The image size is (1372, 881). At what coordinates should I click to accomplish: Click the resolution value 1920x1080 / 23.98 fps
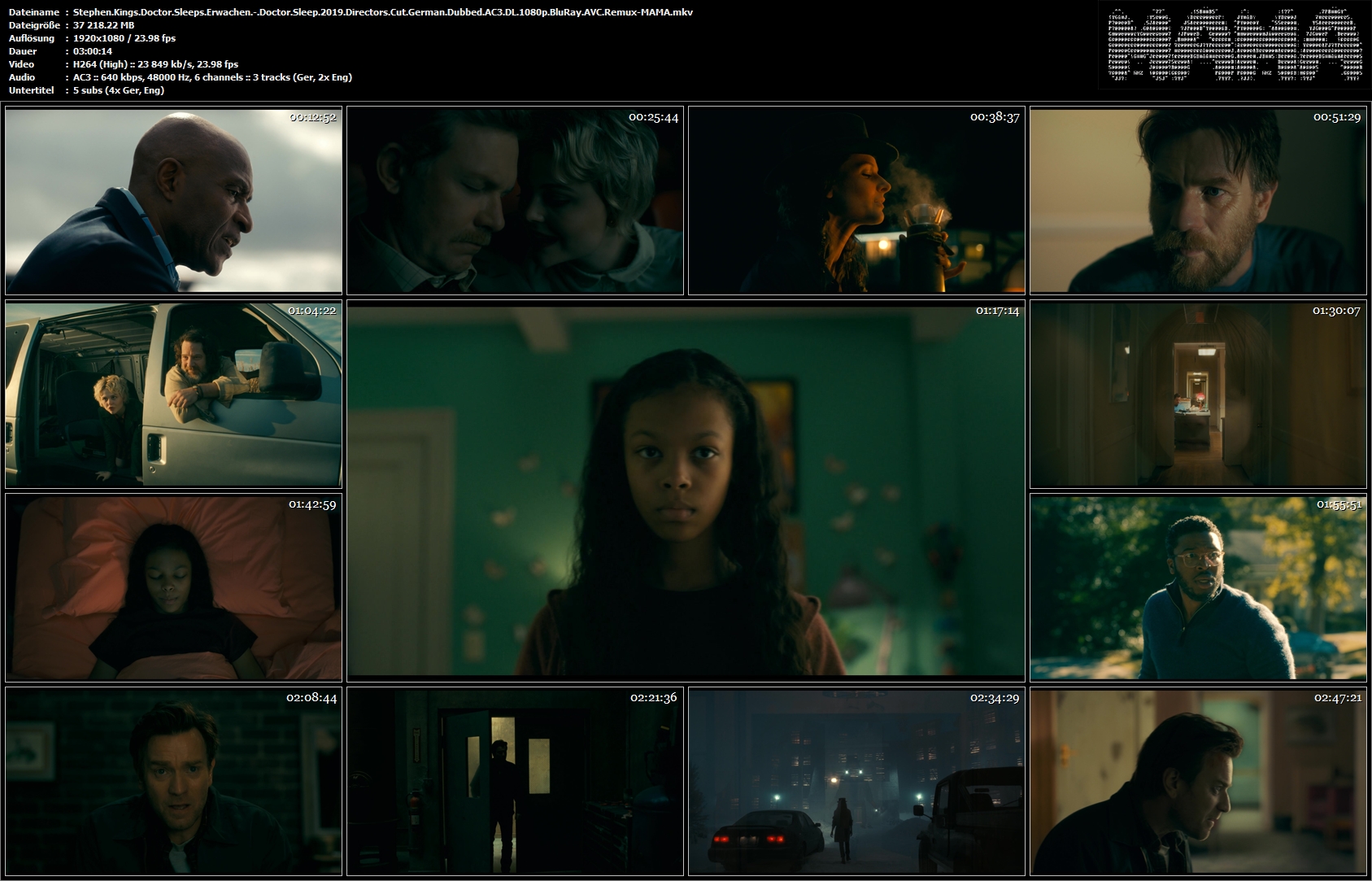[x=124, y=38]
